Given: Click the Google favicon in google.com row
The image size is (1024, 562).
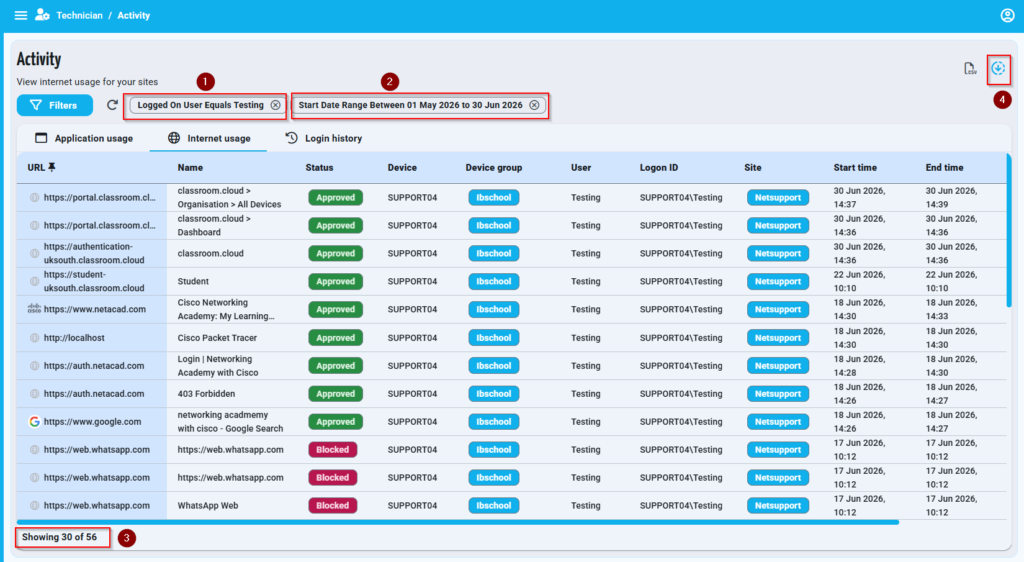Looking at the screenshot, I should [x=34, y=422].
